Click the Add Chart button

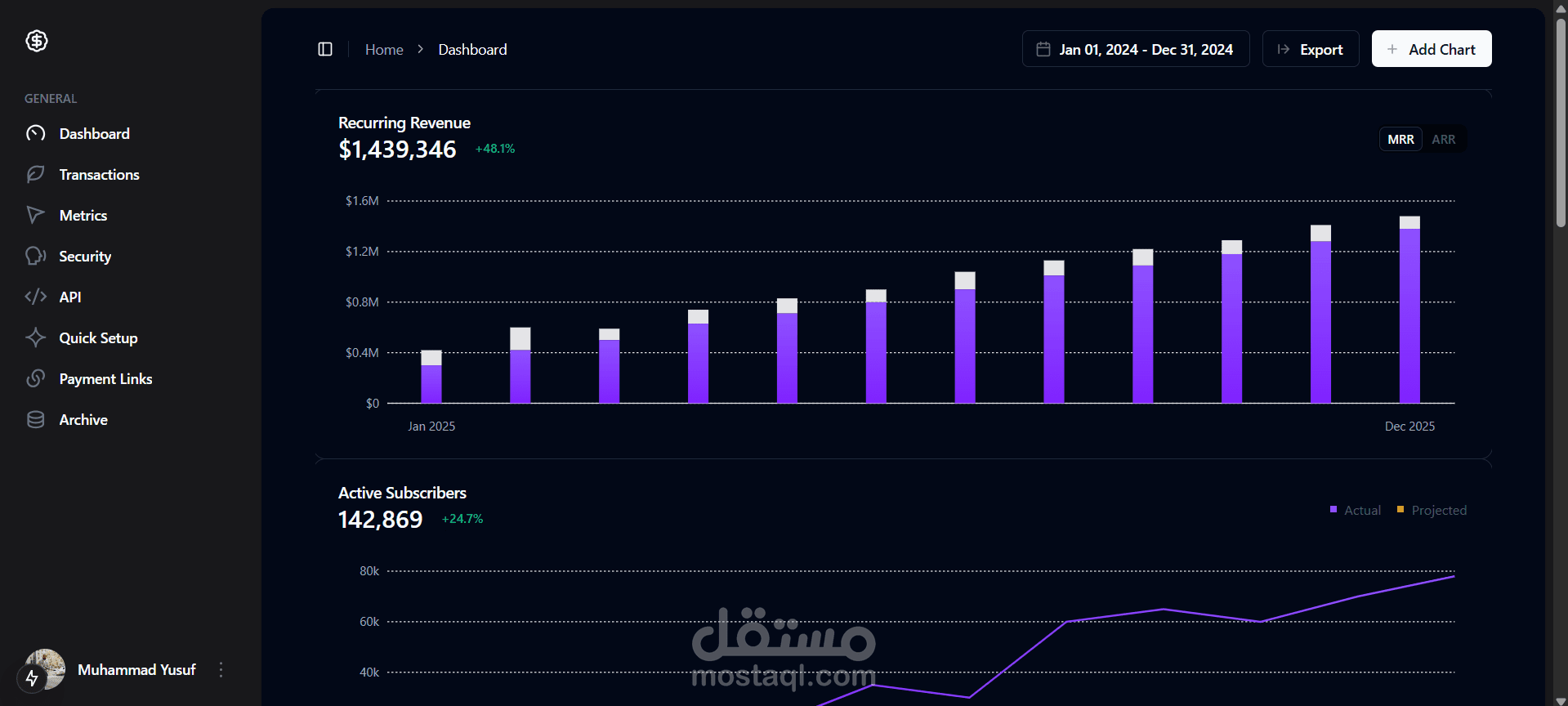point(1432,49)
